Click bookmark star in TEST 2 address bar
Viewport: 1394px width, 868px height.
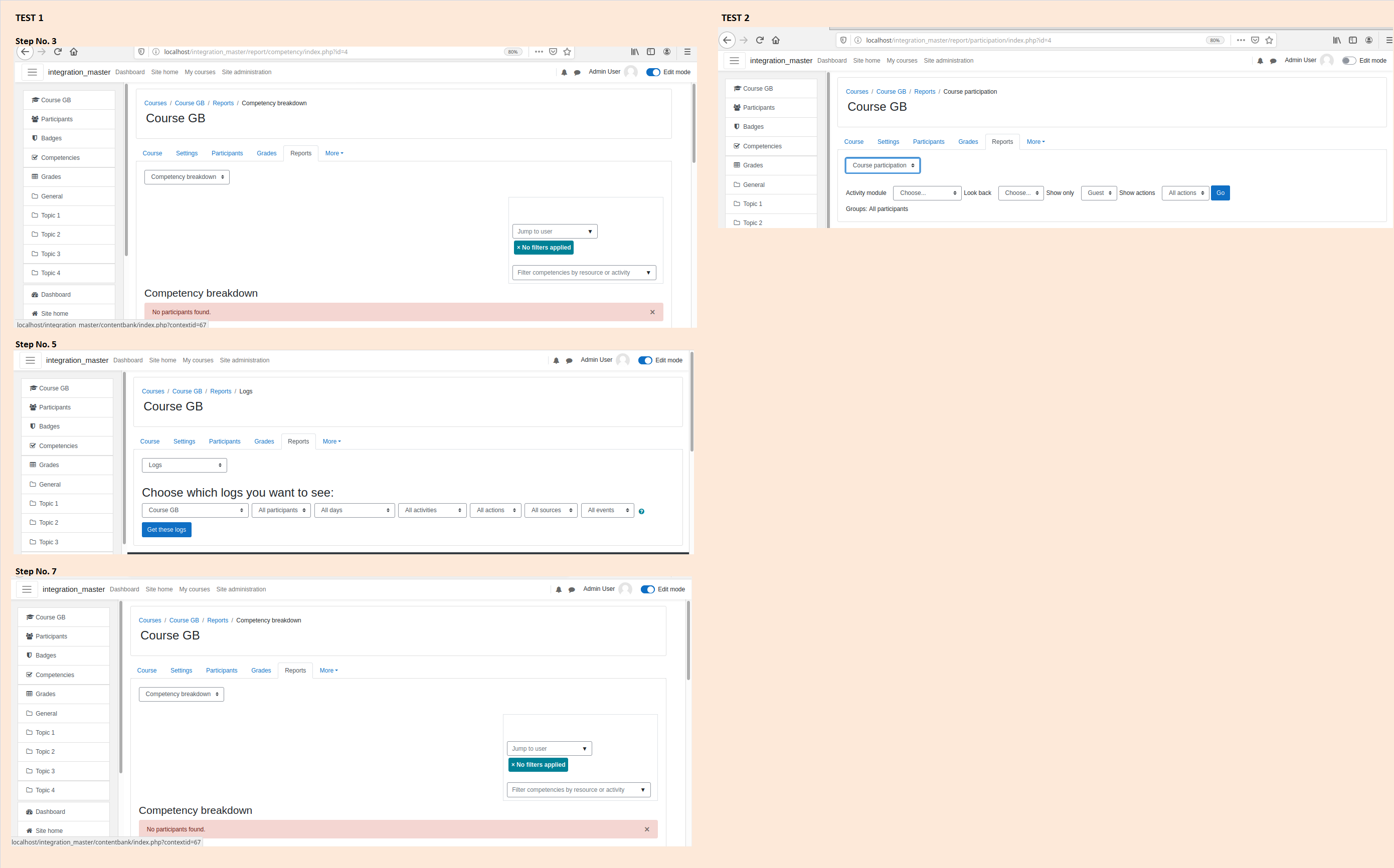1269,40
